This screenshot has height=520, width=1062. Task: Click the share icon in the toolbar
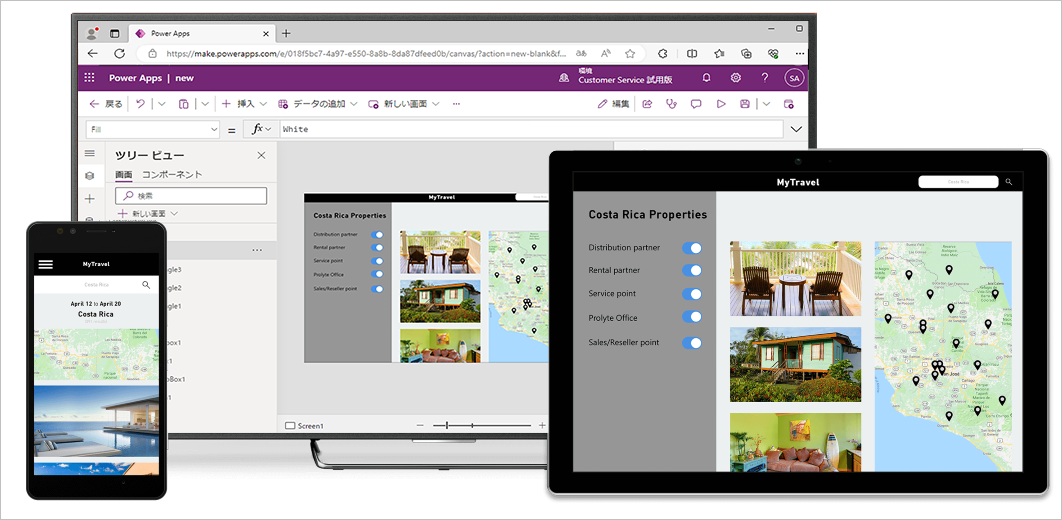coord(647,104)
